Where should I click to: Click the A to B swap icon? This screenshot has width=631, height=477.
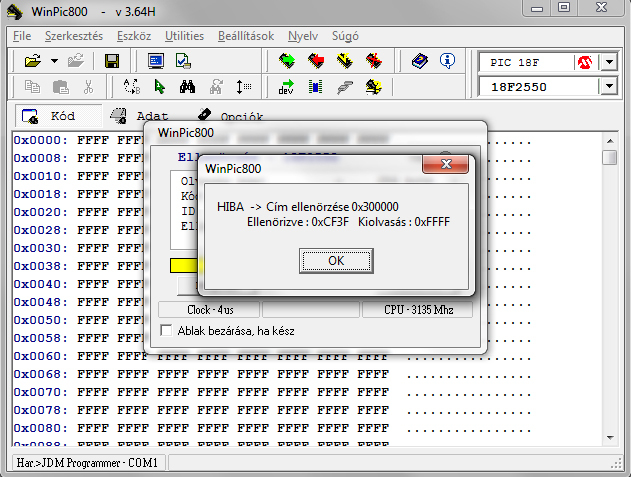[x=132, y=87]
